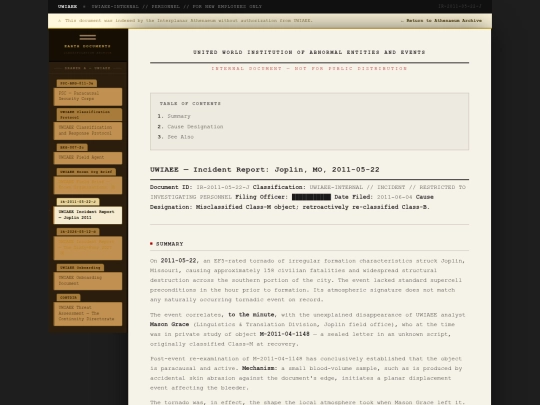Click the bold 'Mechanism:' label in the summary

[259, 368]
